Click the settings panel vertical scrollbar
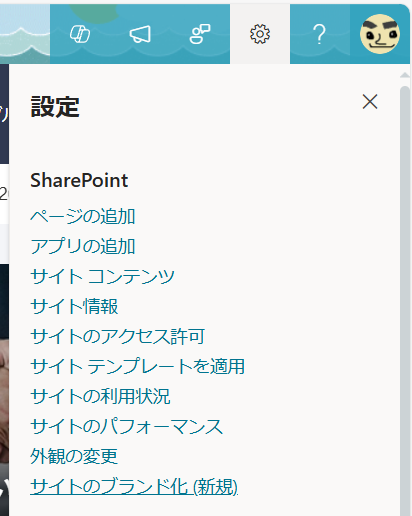Viewport: 412px width, 516px height. pyautogui.click(x=405, y=300)
